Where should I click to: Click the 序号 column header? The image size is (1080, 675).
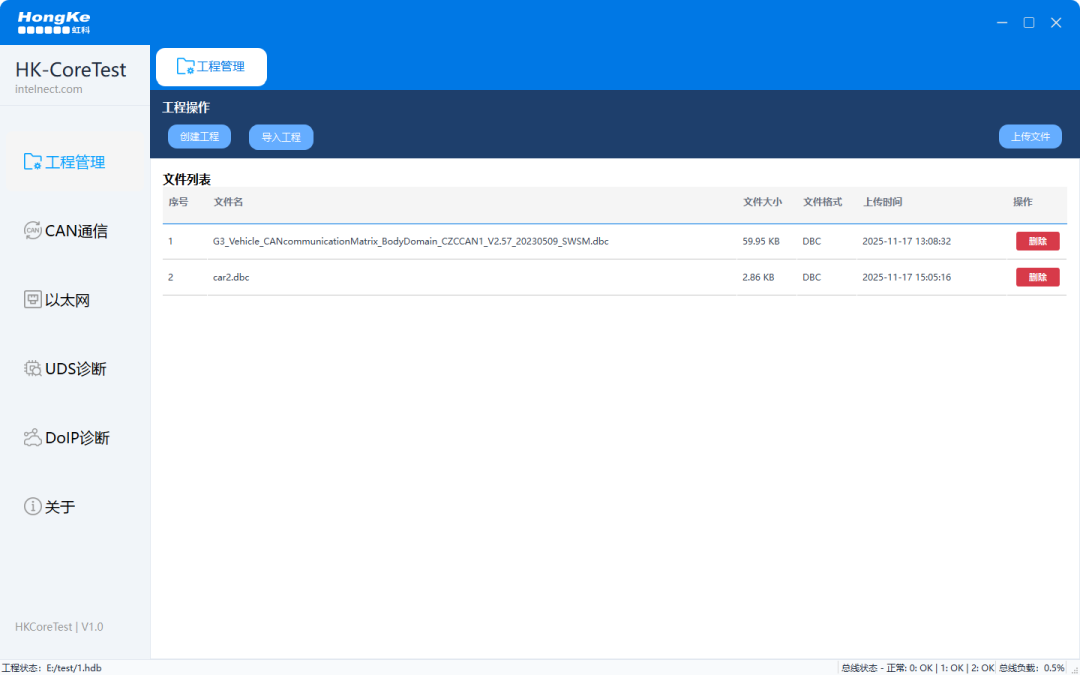178,202
